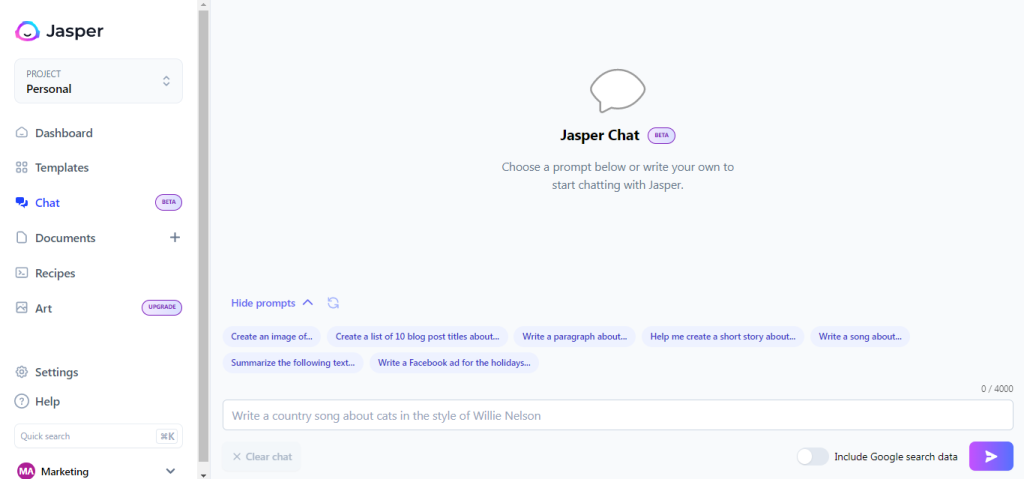1024x479 pixels.
Task: Click Clear chat button
Action: click(x=261, y=456)
